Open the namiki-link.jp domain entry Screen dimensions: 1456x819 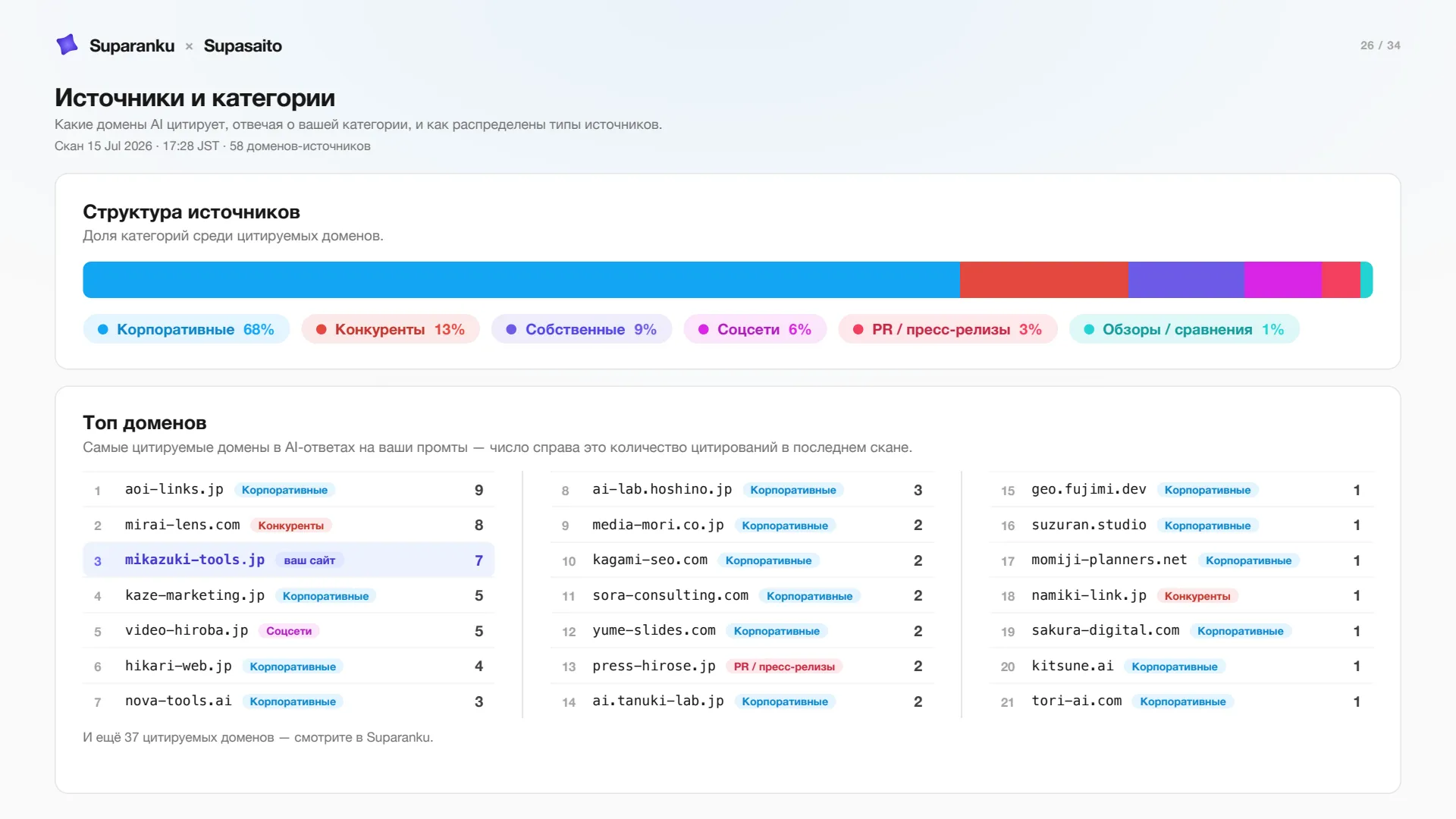click(1089, 595)
